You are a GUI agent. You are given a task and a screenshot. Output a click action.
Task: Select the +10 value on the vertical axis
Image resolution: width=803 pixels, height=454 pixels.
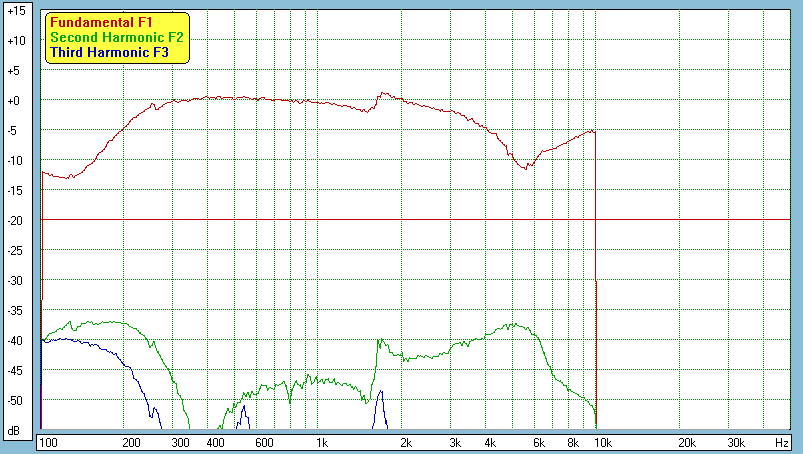click(x=14, y=41)
